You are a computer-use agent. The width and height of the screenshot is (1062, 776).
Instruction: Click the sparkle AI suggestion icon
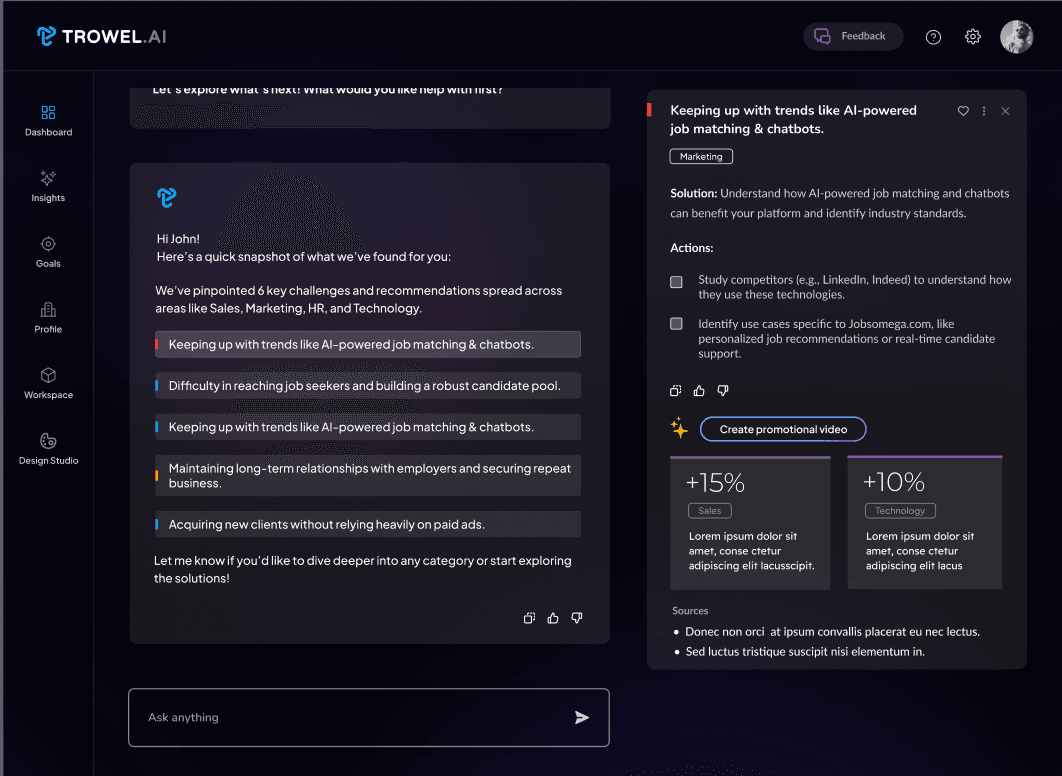click(x=679, y=428)
